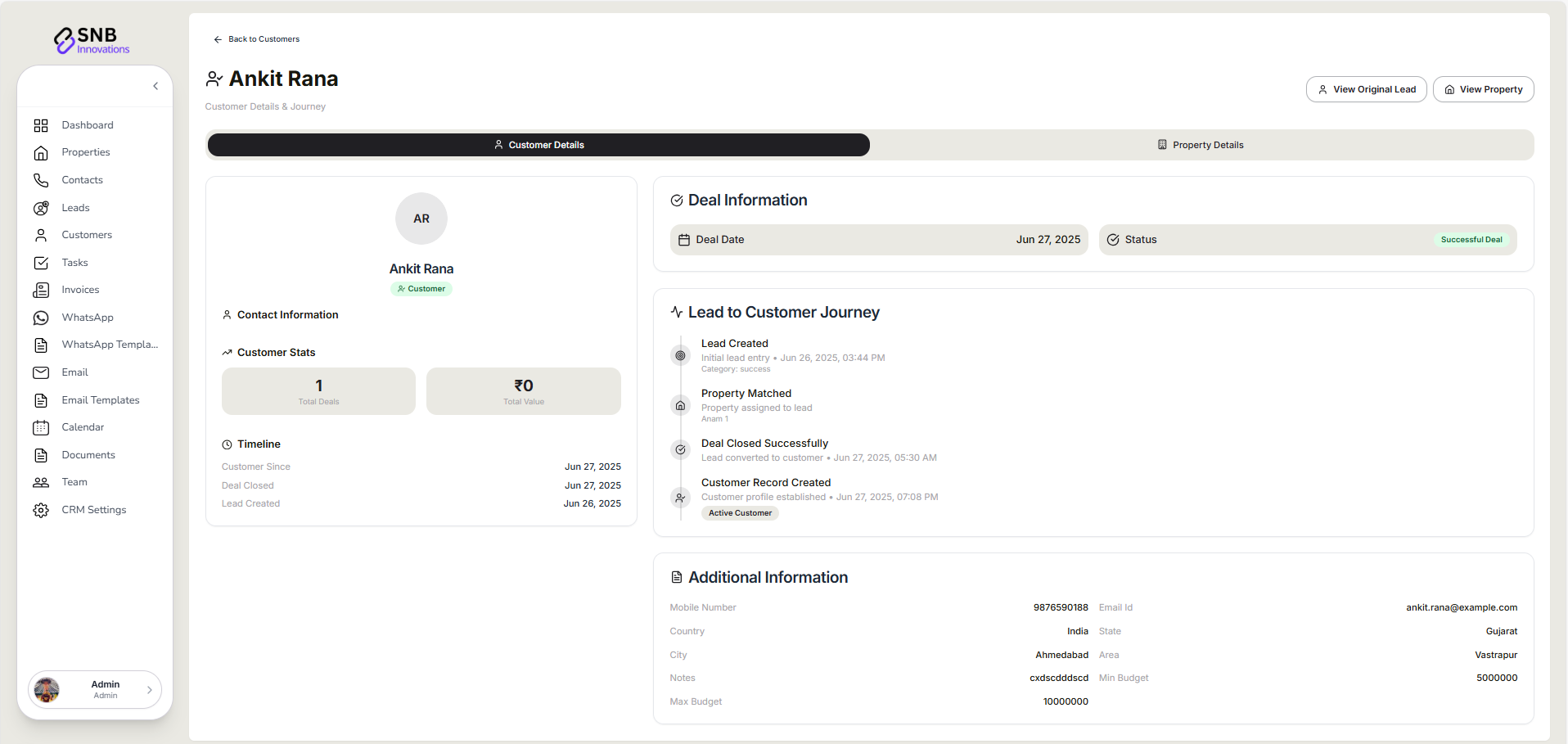Image resolution: width=1568 pixels, height=744 pixels.
Task: Click the WhatsApp chat bubble icon
Action: coord(41,318)
